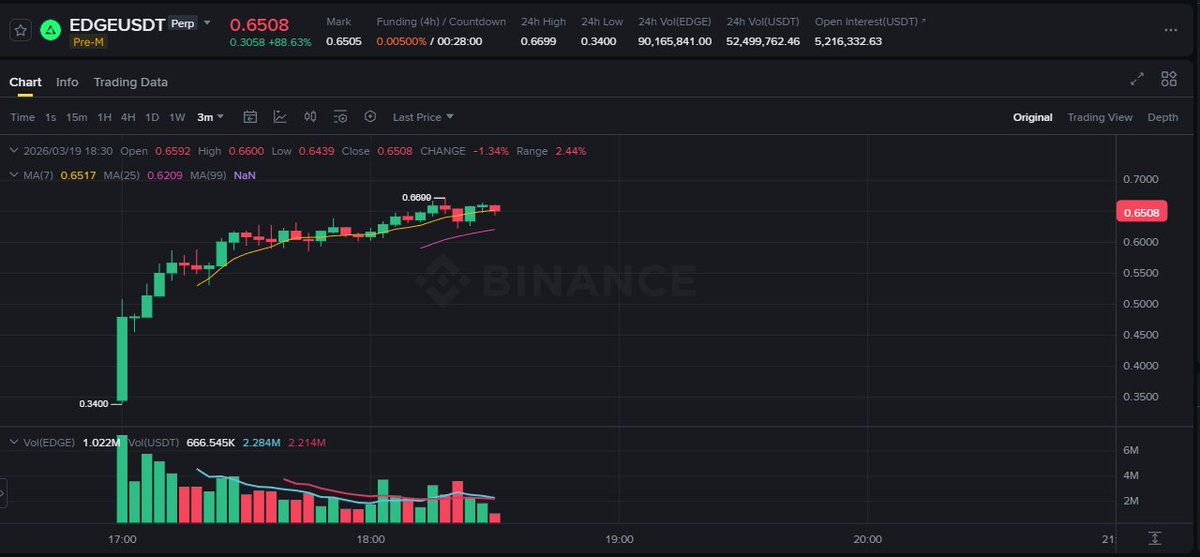Click the EDGEUSDT pair name
Viewport: 1200px width, 557px height.
117,24
